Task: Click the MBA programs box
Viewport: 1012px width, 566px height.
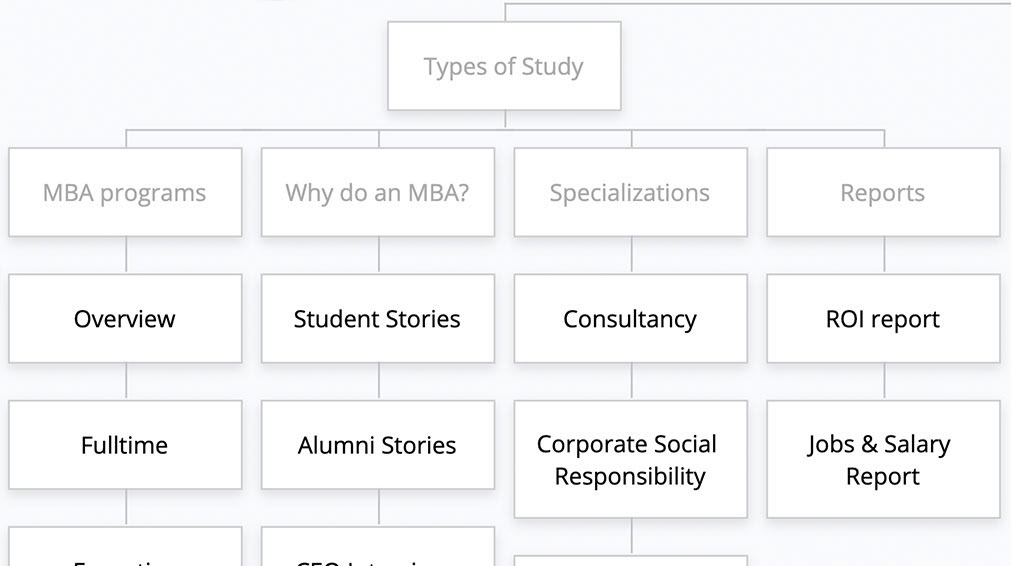Action: (125, 192)
